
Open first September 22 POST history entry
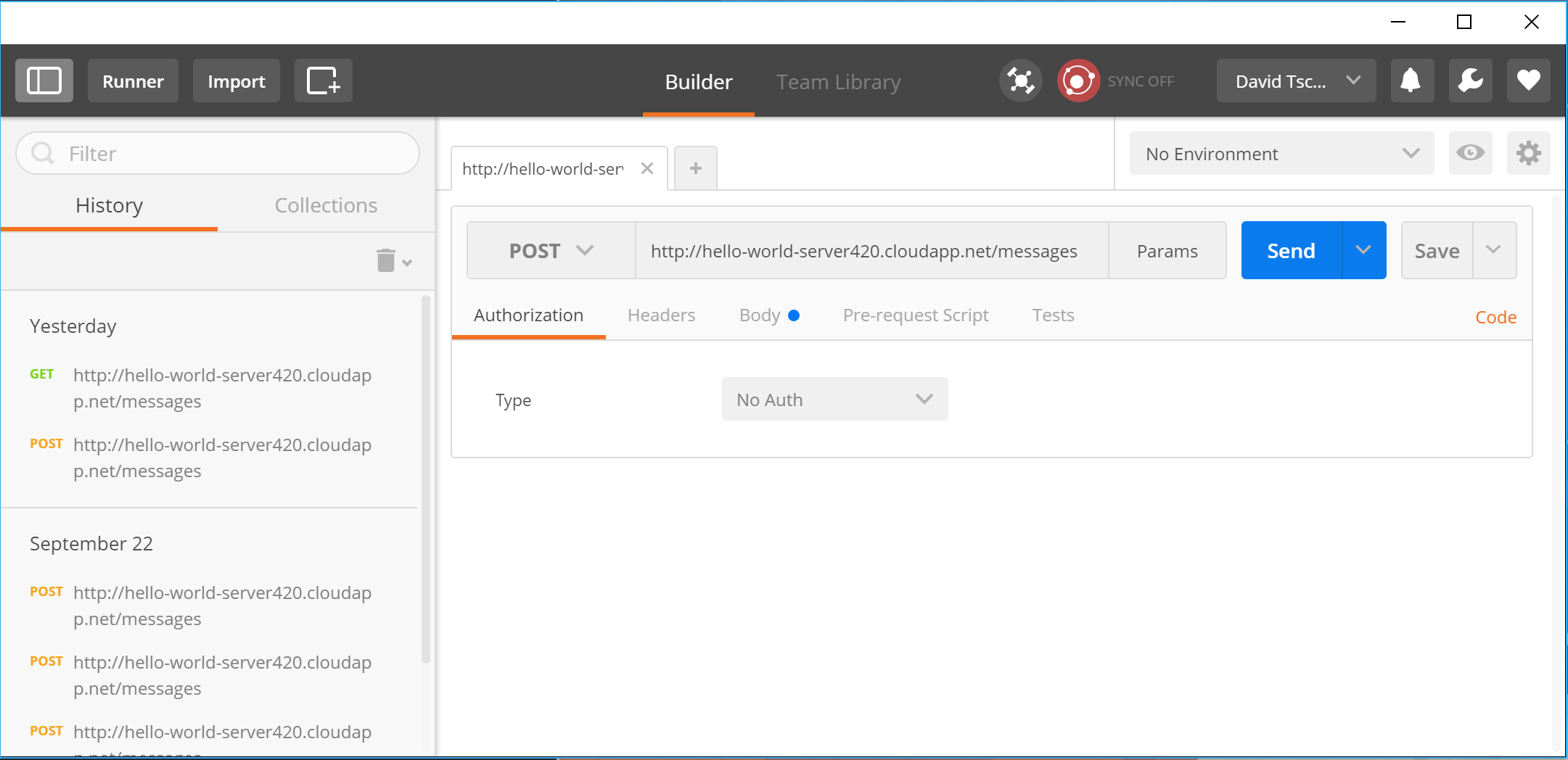[x=210, y=606]
